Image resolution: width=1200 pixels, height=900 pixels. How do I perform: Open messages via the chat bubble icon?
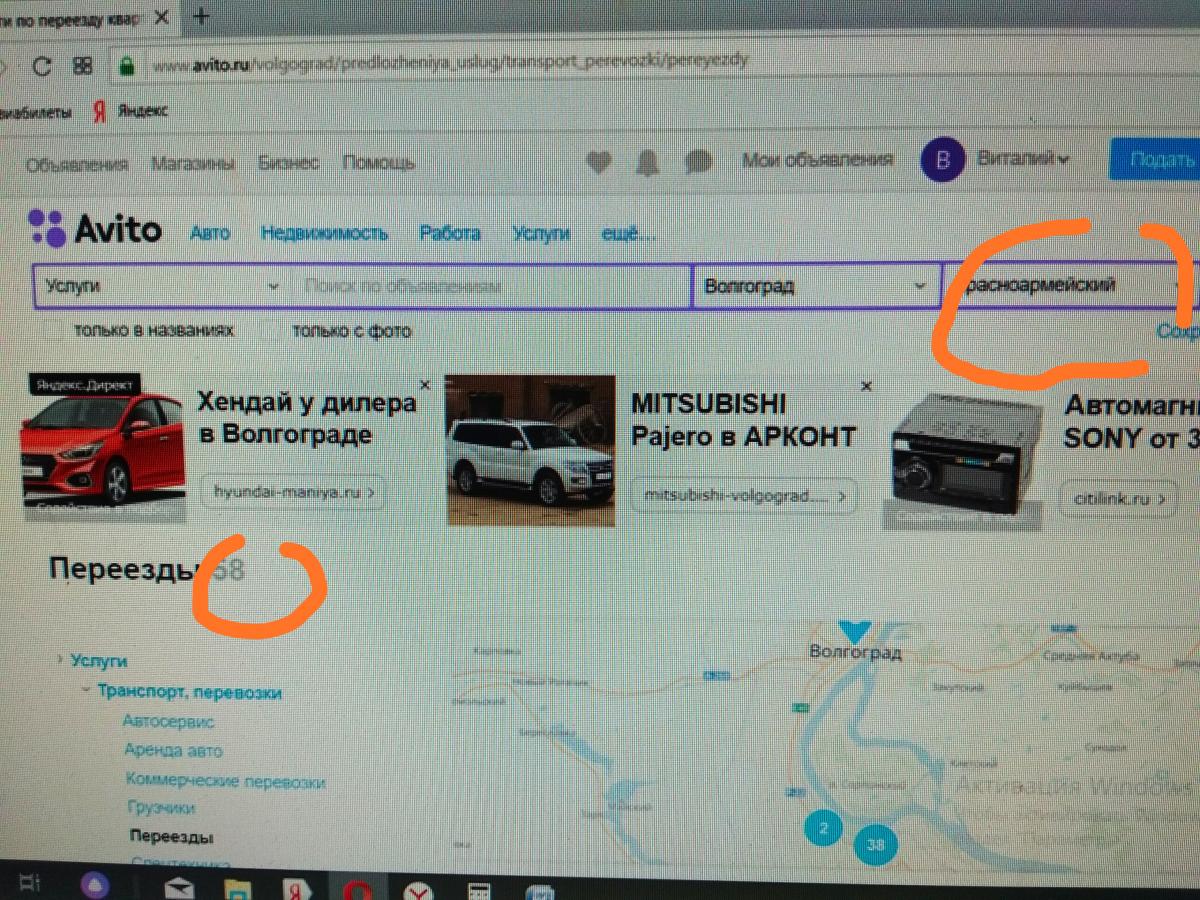click(x=699, y=162)
